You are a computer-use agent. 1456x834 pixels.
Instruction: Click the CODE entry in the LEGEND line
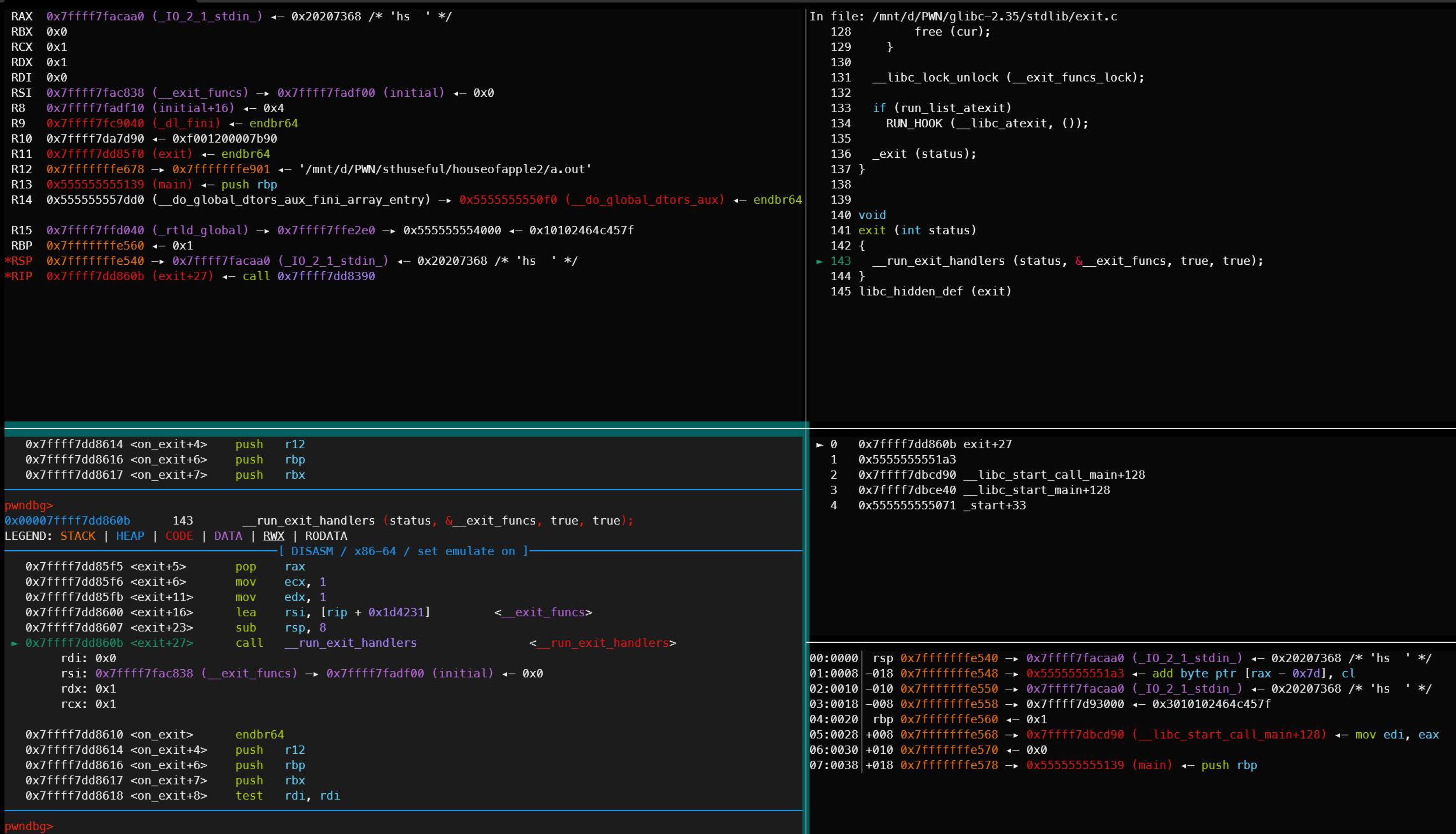(x=179, y=536)
